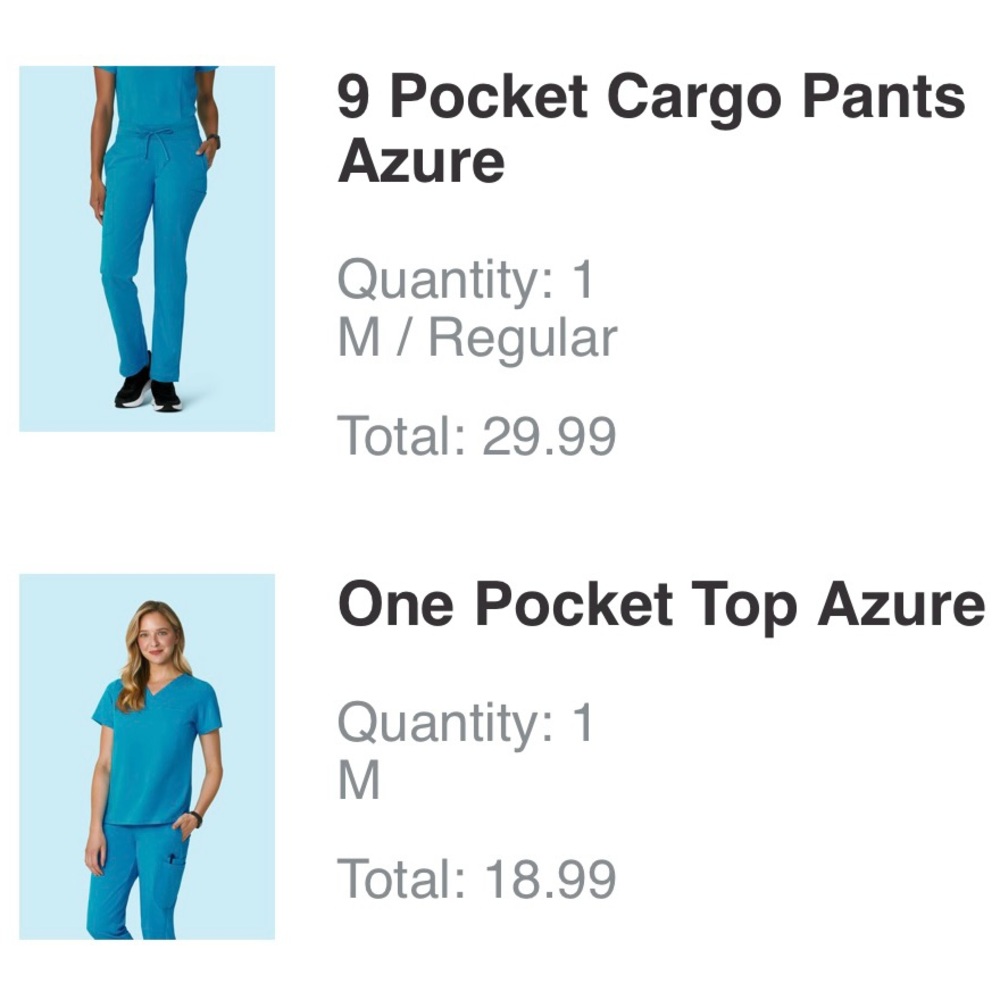Open the One Pocket Top product image
This screenshot has height=1000, width=1000.
(x=147, y=756)
